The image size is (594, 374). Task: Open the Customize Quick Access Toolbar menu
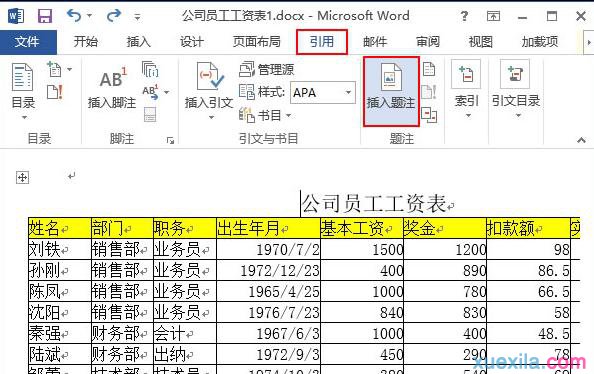point(137,17)
